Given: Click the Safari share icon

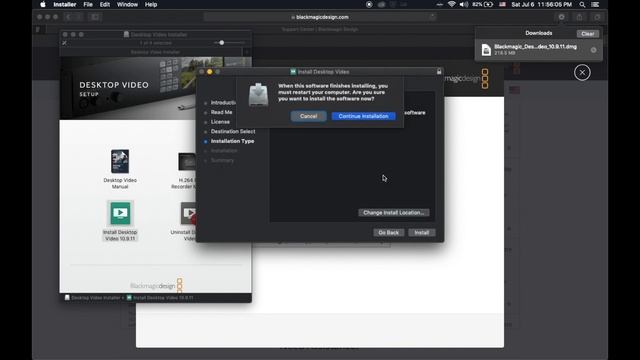Looking at the screenshot, I should 579,17.
